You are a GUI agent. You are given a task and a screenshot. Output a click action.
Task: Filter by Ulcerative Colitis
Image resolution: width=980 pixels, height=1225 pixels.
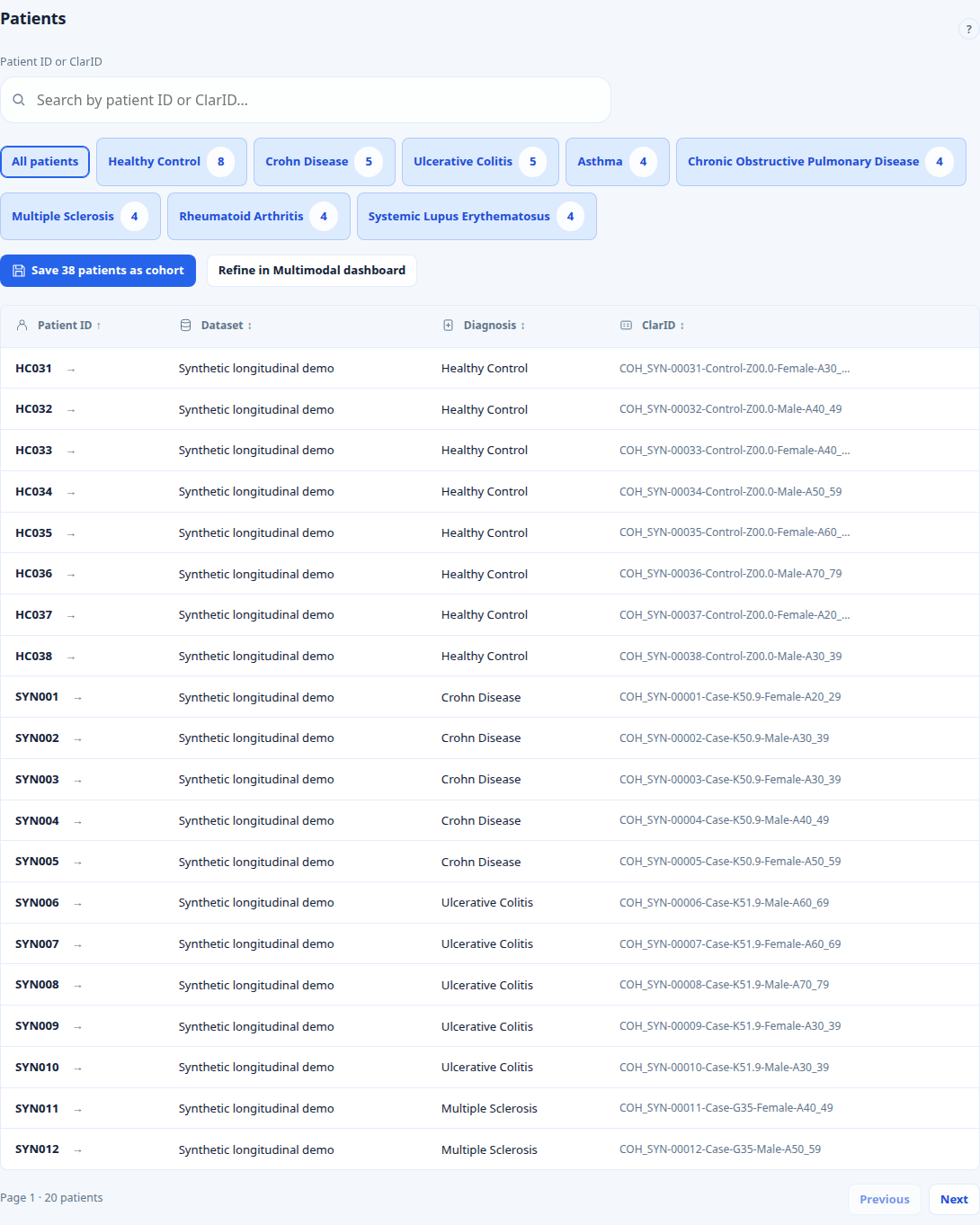[480, 162]
